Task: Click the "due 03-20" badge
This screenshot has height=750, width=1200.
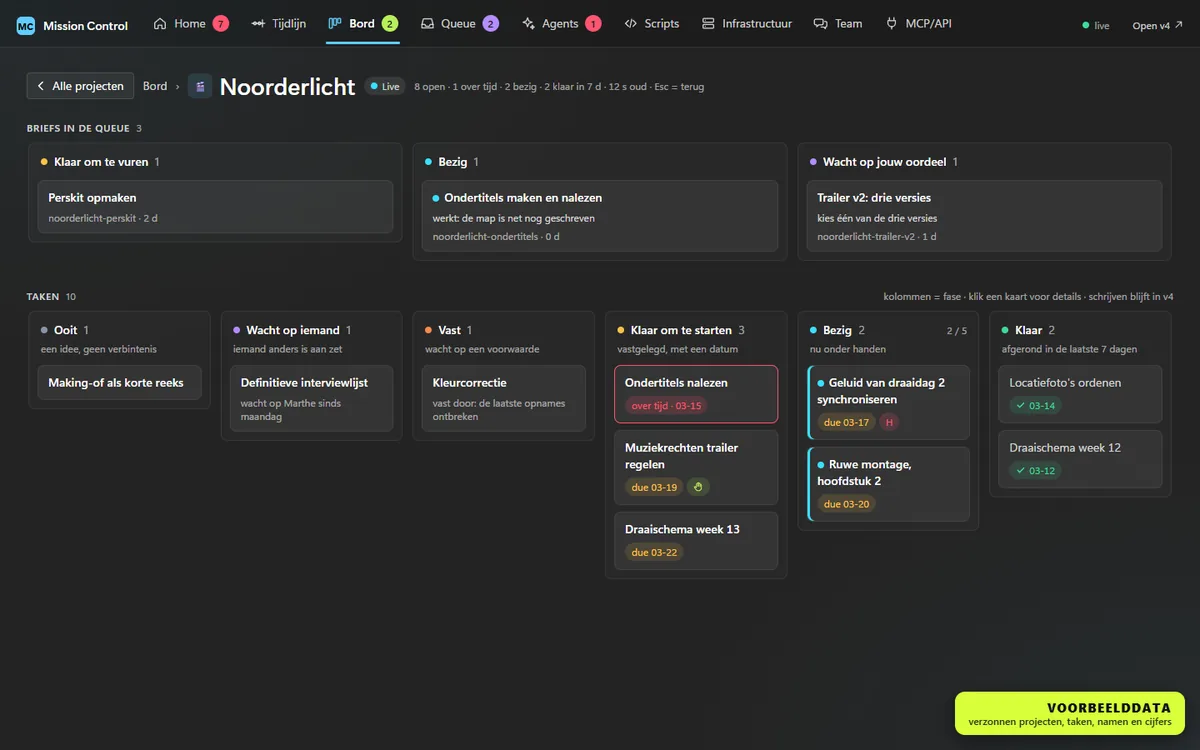Action: coord(846,504)
